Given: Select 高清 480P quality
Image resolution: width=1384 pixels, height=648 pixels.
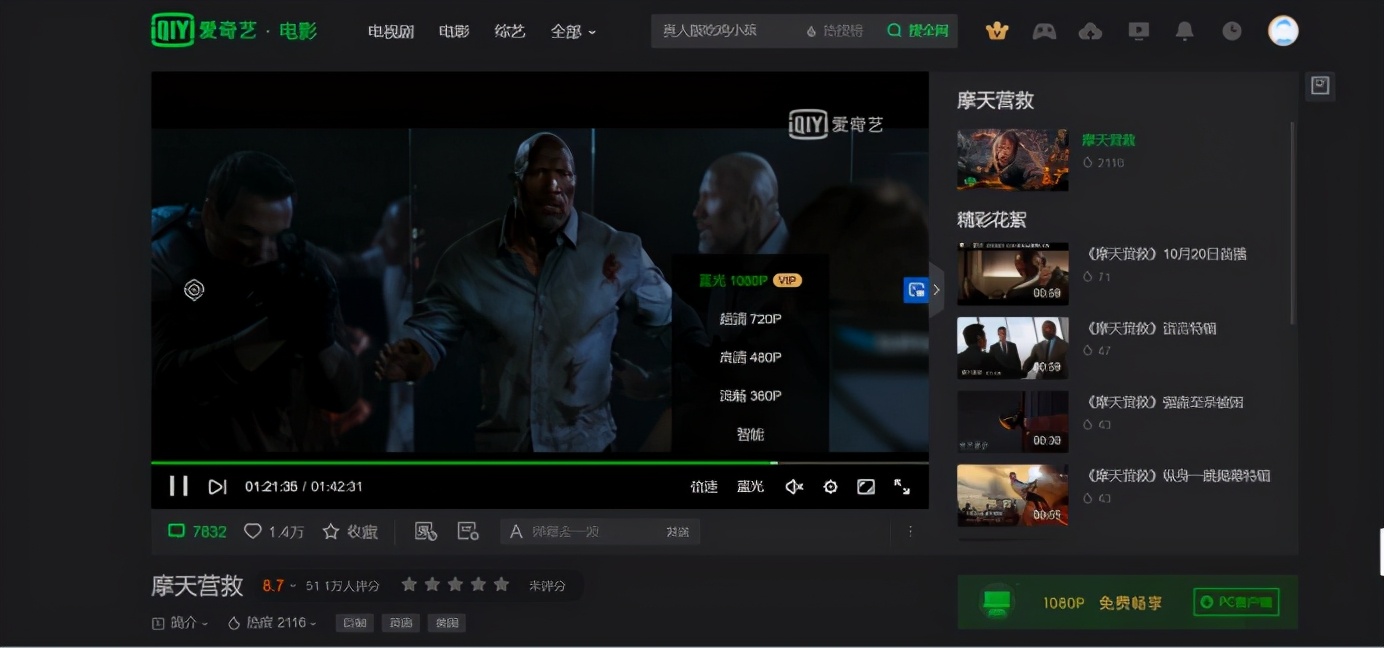Looking at the screenshot, I should (750, 357).
